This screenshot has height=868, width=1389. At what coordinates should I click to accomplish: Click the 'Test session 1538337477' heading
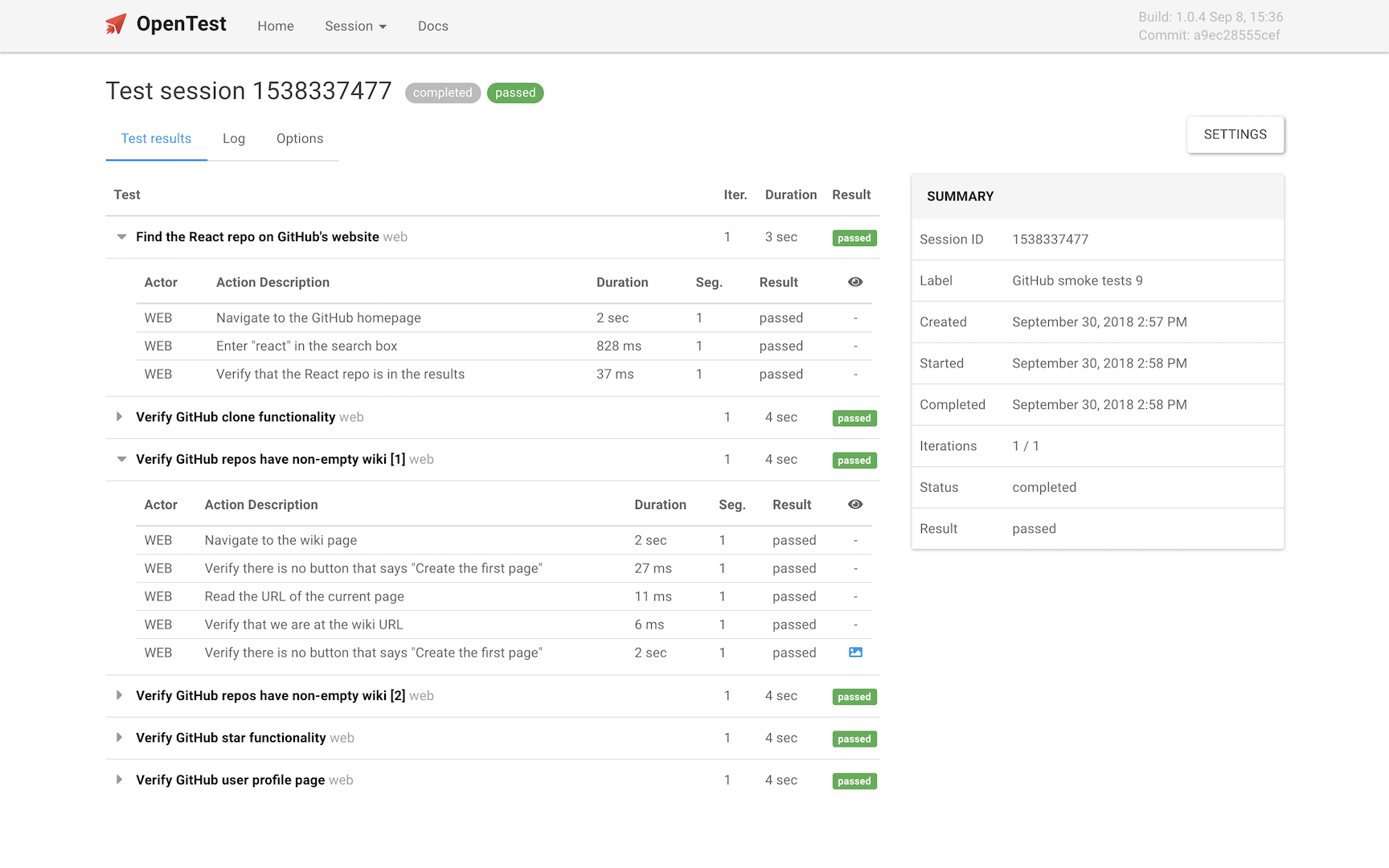248,91
